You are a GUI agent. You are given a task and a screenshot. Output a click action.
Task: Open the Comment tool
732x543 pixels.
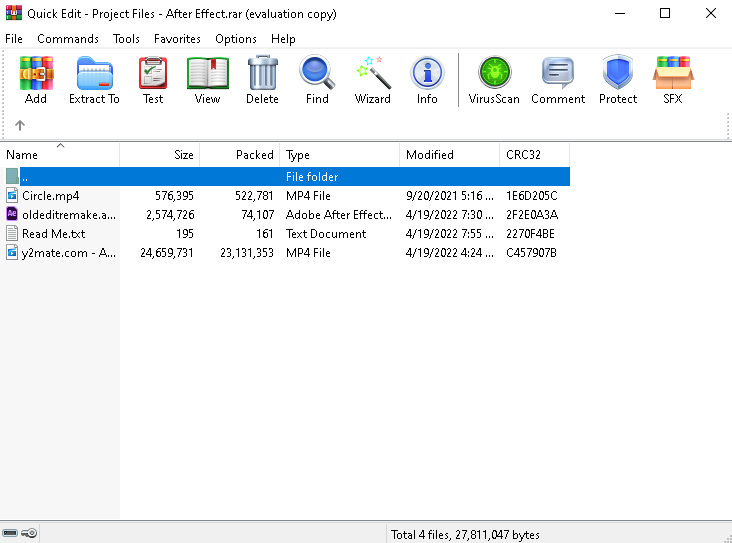[x=558, y=73]
